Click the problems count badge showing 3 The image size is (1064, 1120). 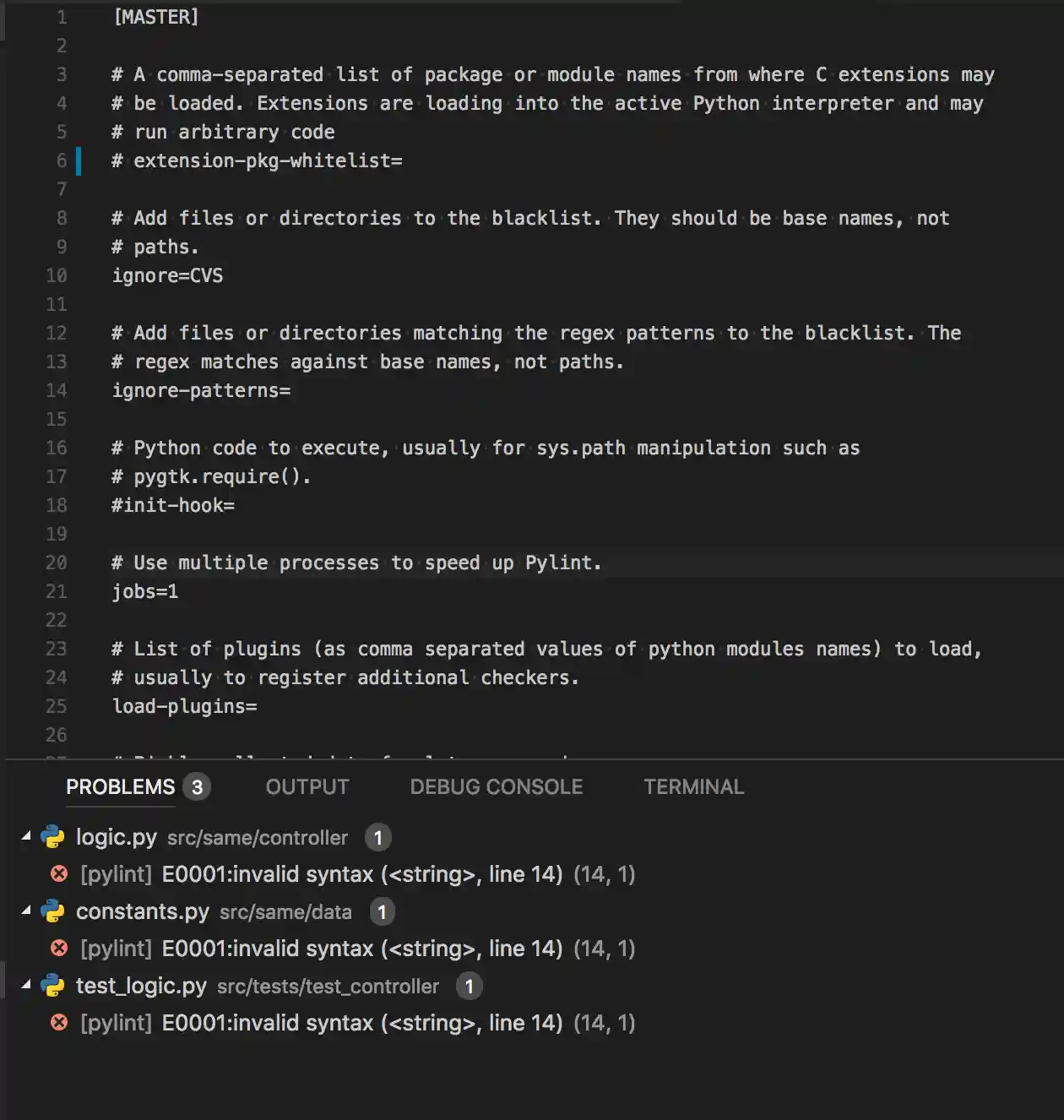pos(197,787)
